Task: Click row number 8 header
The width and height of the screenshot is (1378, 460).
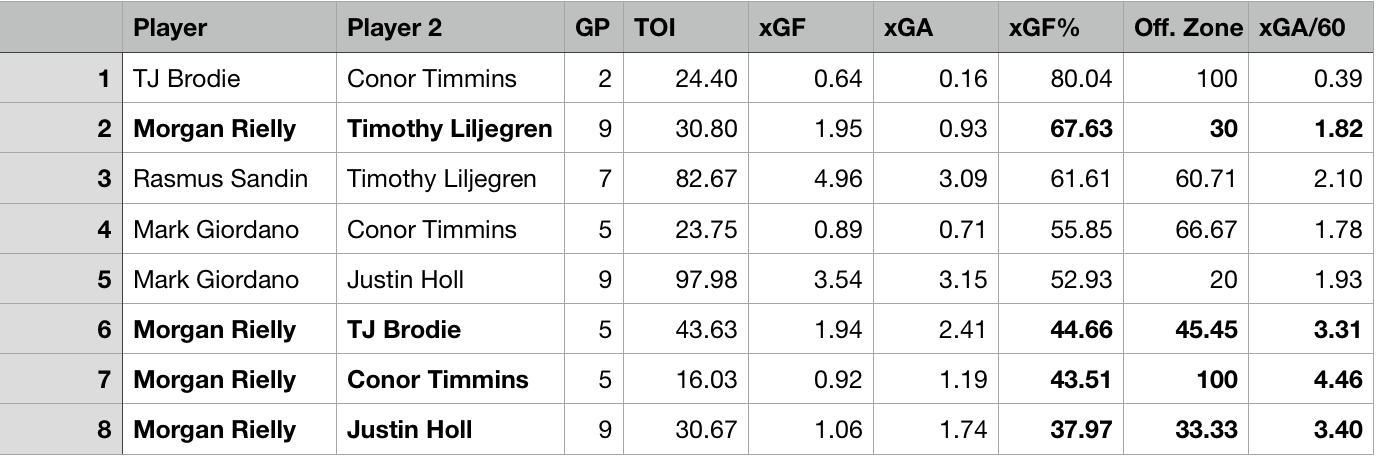Action: (x=62, y=430)
